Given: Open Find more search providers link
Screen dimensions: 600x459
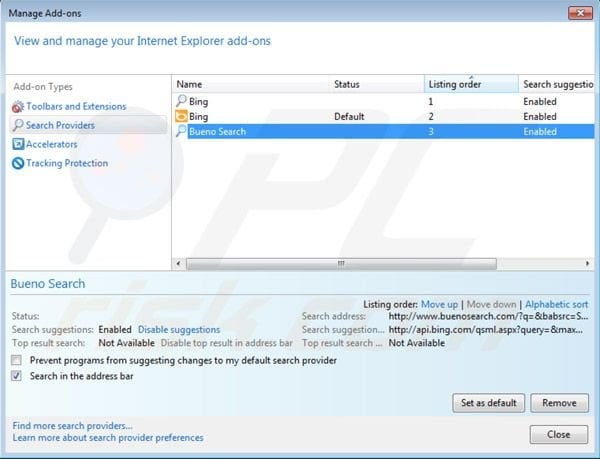Looking at the screenshot, I should click(x=72, y=426).
